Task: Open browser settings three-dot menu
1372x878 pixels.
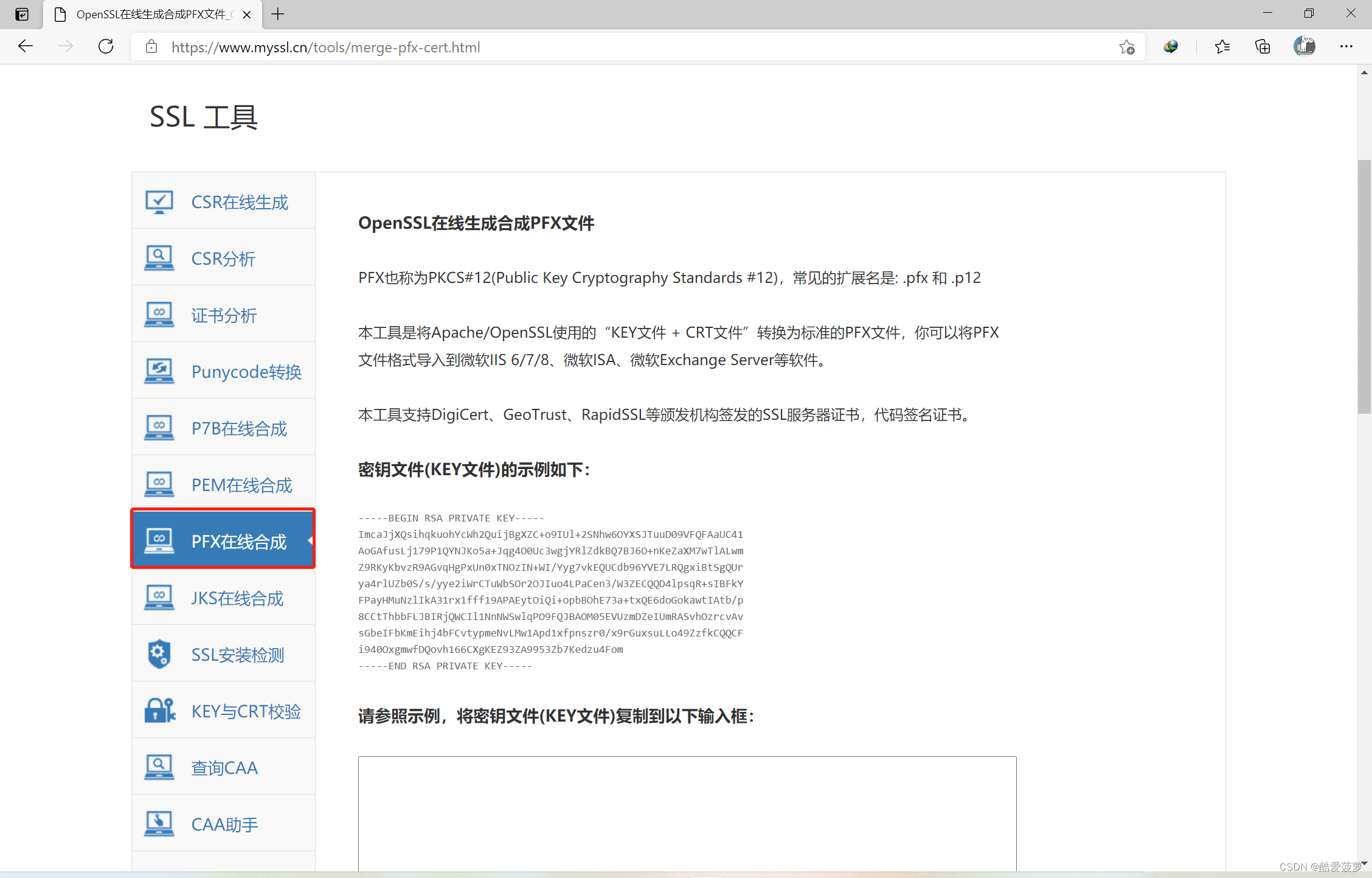Action: tap(1346, 47)
